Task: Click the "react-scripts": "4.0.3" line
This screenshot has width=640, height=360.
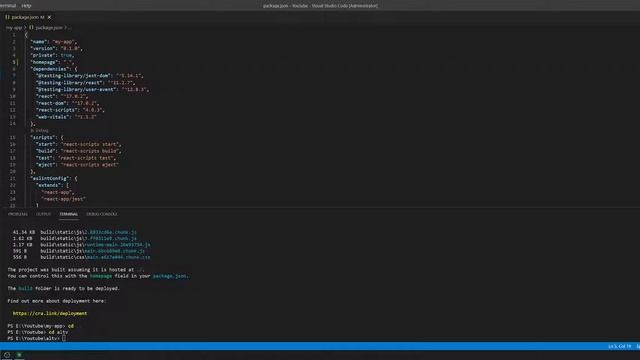Action: coord(70,110)
